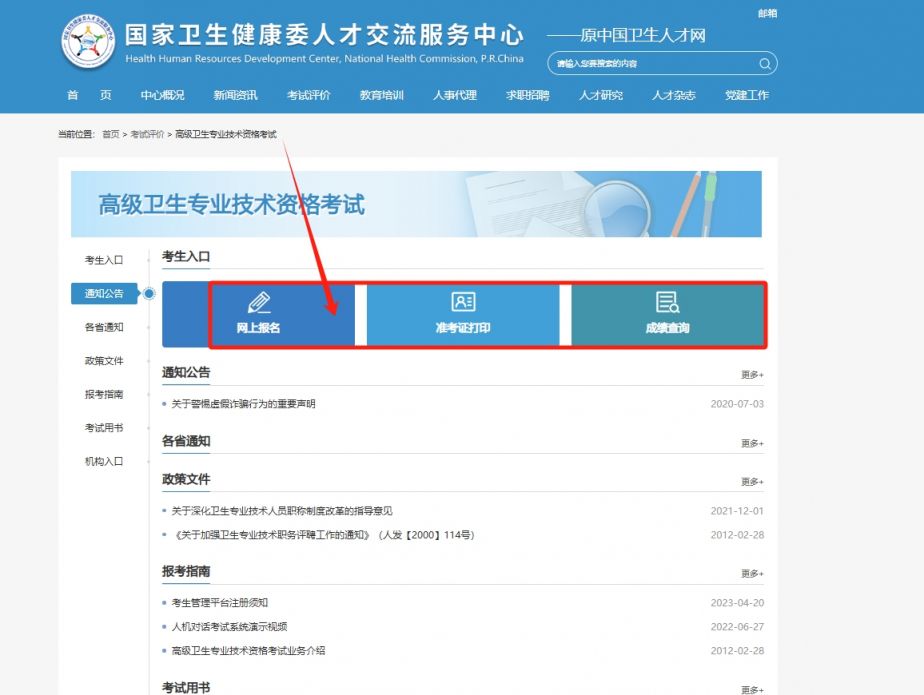Open the 求职招聘 navigation menu item
The image size is (924, 695).
coord(527,95)
